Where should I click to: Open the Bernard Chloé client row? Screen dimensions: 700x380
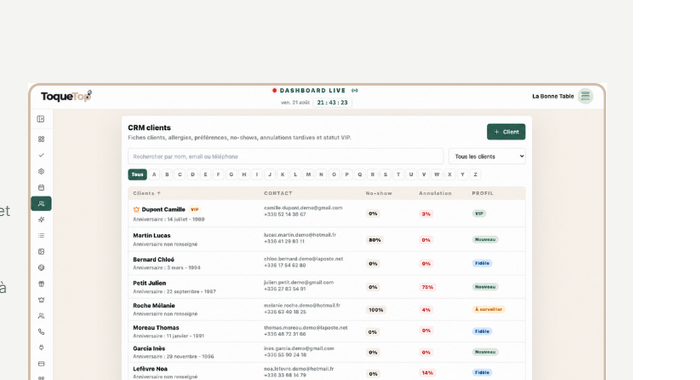click(x=327, y=263)
